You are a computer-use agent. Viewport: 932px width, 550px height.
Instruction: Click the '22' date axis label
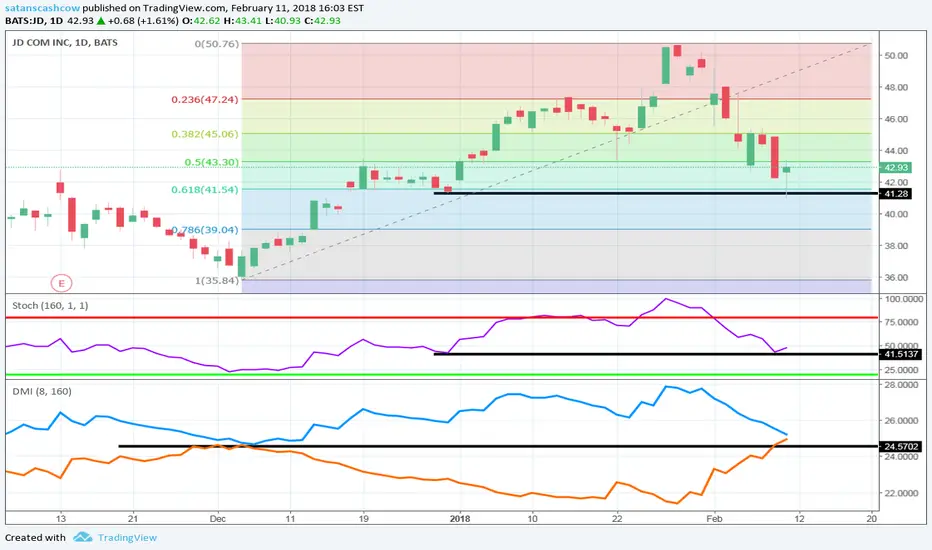(x=617, y=518)
